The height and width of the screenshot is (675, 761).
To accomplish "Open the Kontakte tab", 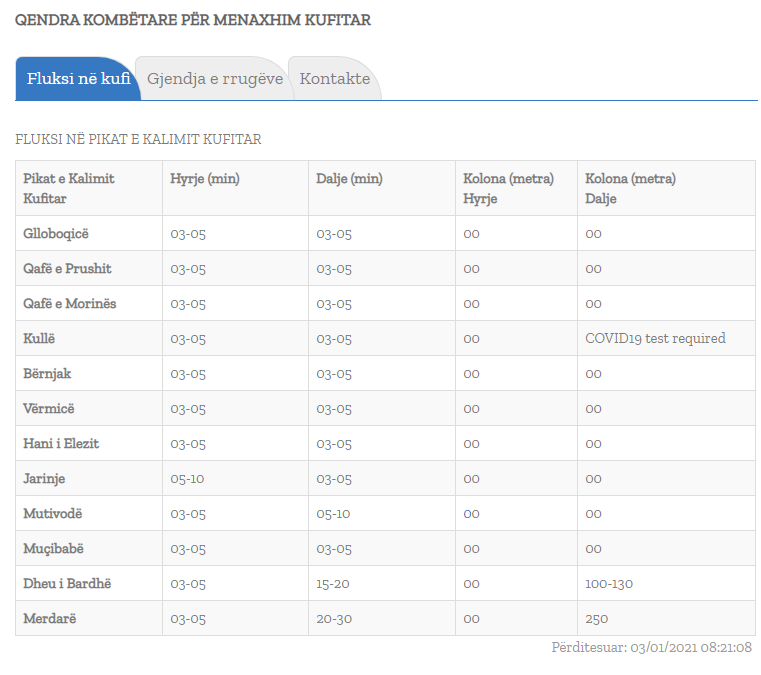I will coord(334,79).
